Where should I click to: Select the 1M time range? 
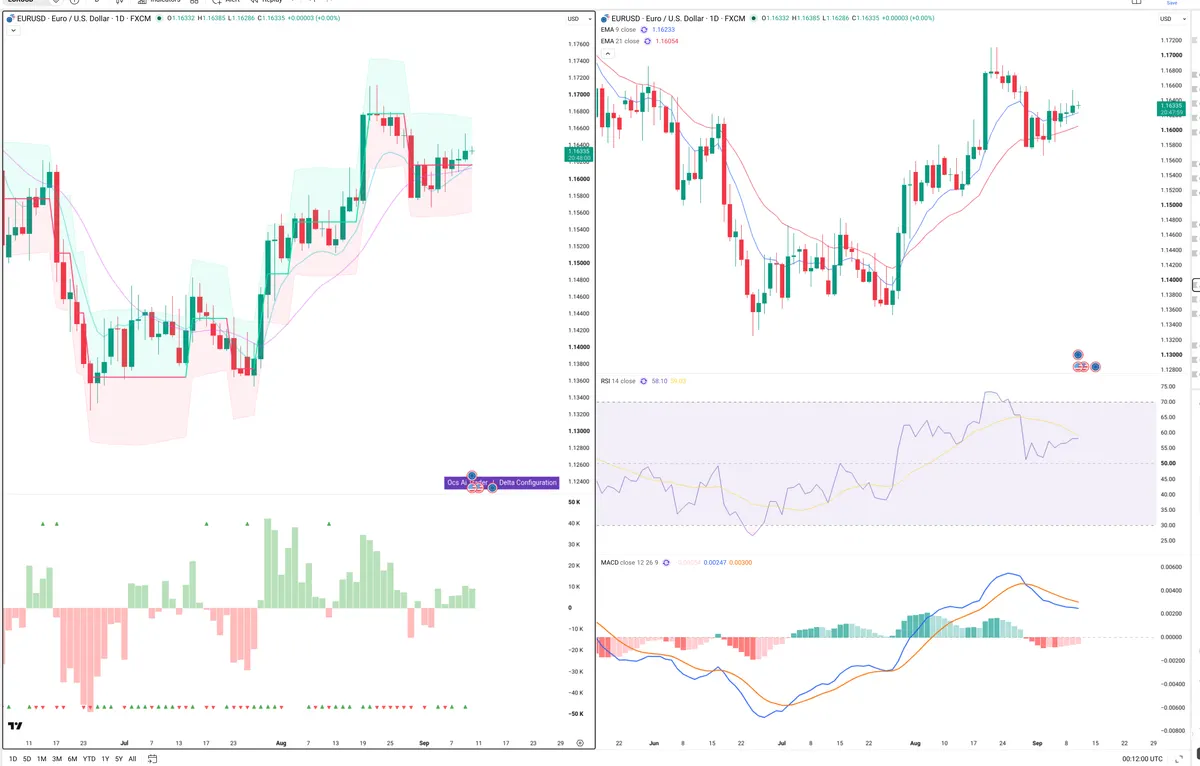43,759
